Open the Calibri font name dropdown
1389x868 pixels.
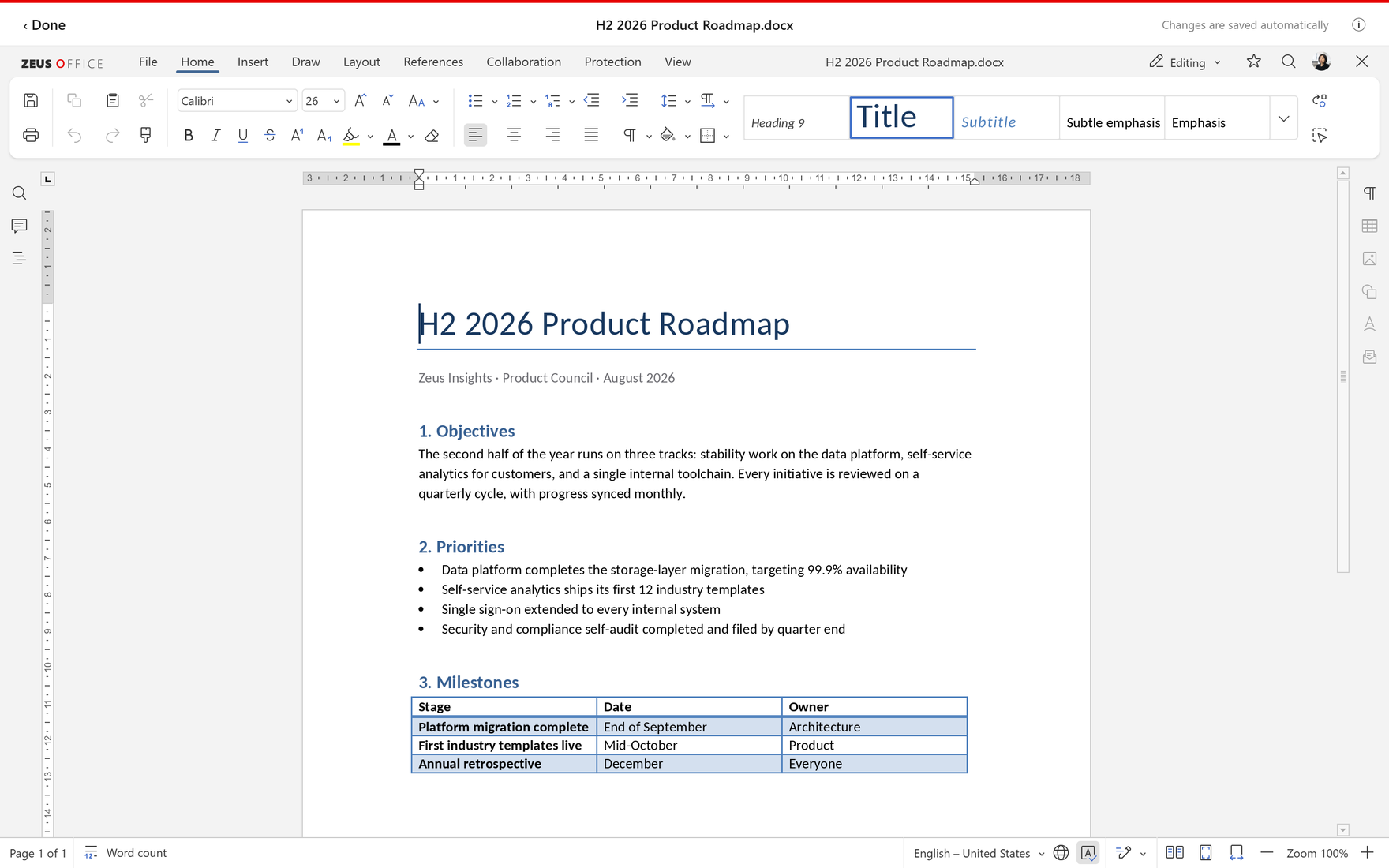click(x=288, y=101)
